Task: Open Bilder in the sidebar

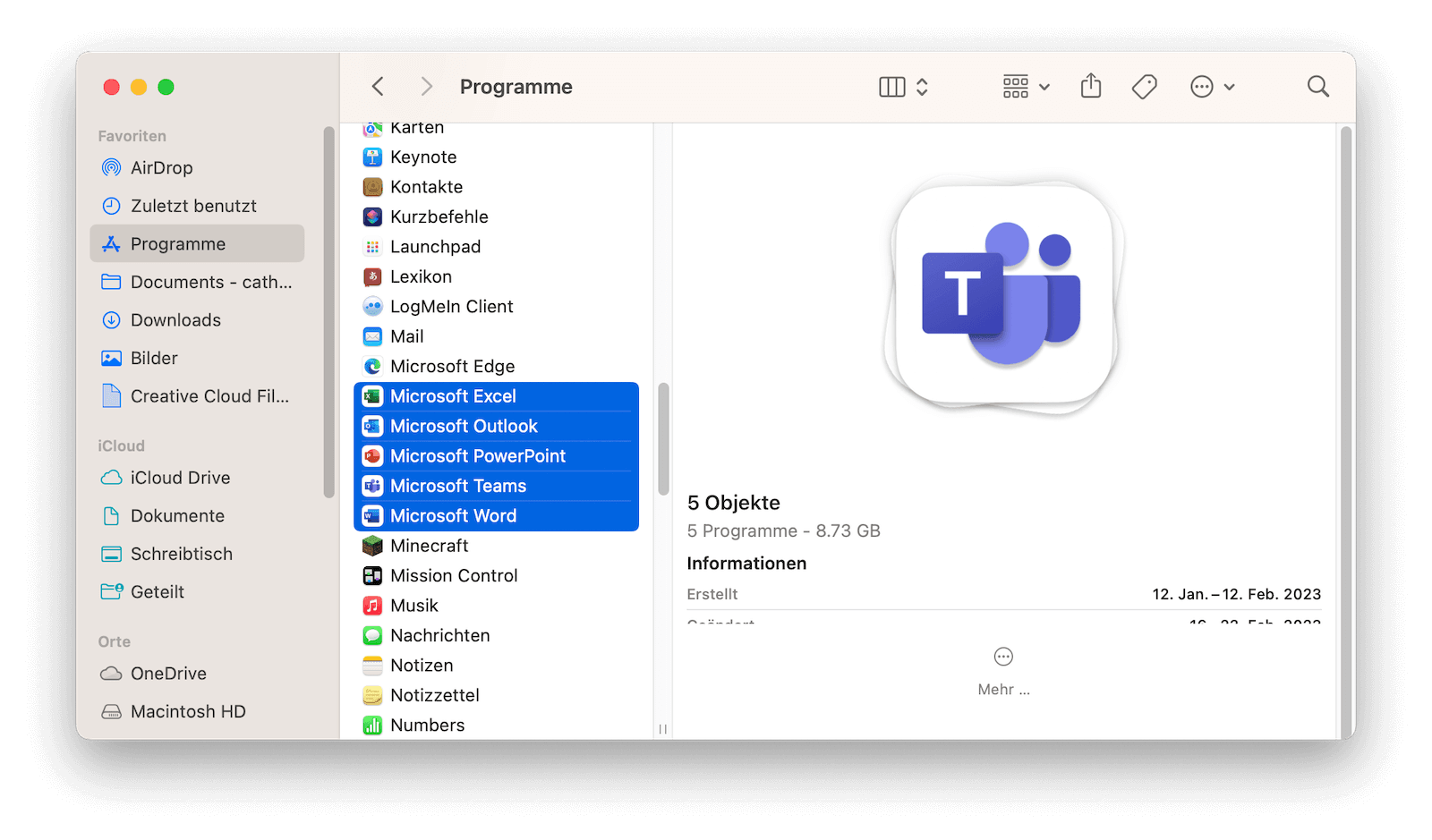Action: click(197, 358)
